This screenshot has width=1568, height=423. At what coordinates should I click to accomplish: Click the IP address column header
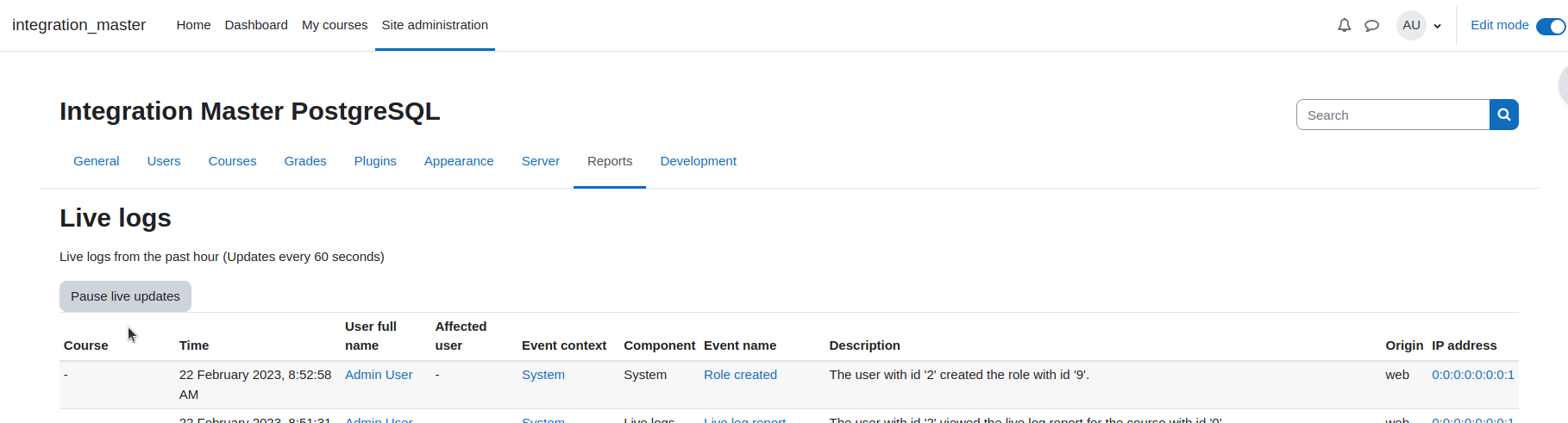click(x=1465, y=345)
